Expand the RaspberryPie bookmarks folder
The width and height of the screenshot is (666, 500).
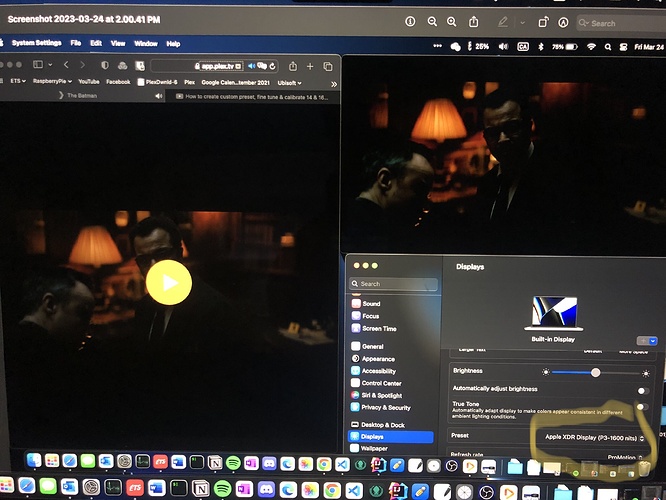pyautogui.click(x=52, y=81)
